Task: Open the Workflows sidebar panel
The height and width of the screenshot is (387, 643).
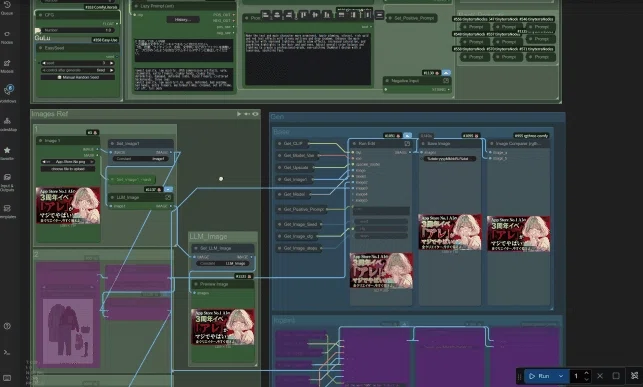Action: tap(8, 93)
